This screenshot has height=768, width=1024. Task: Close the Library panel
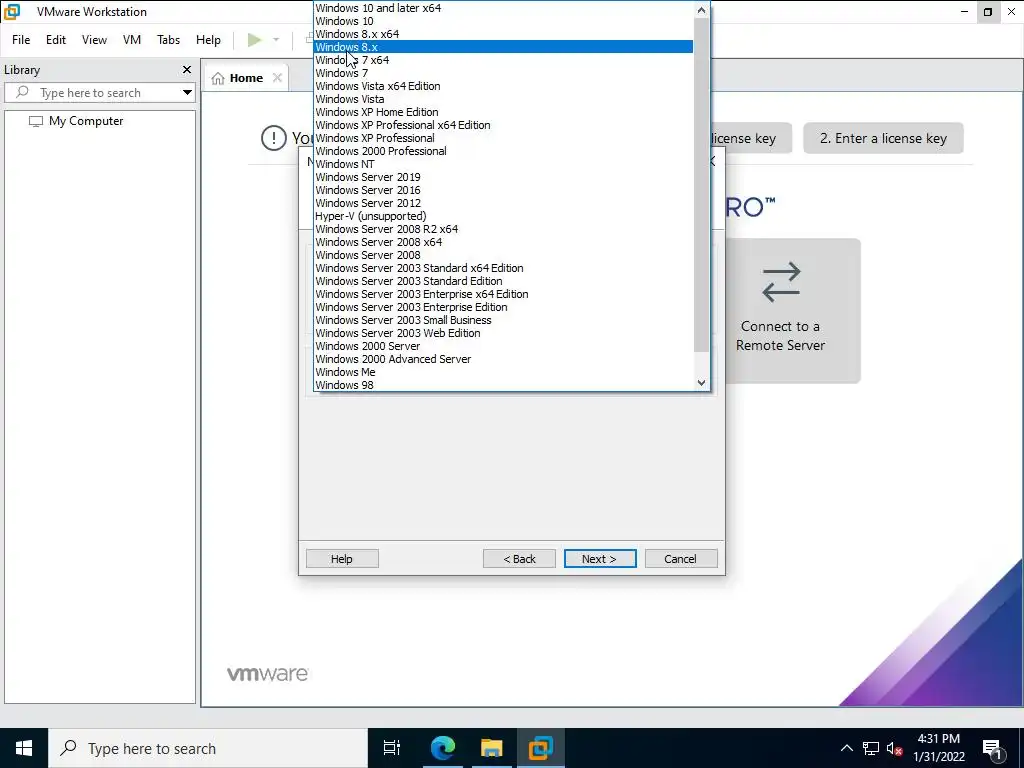(x=187, y=70)
